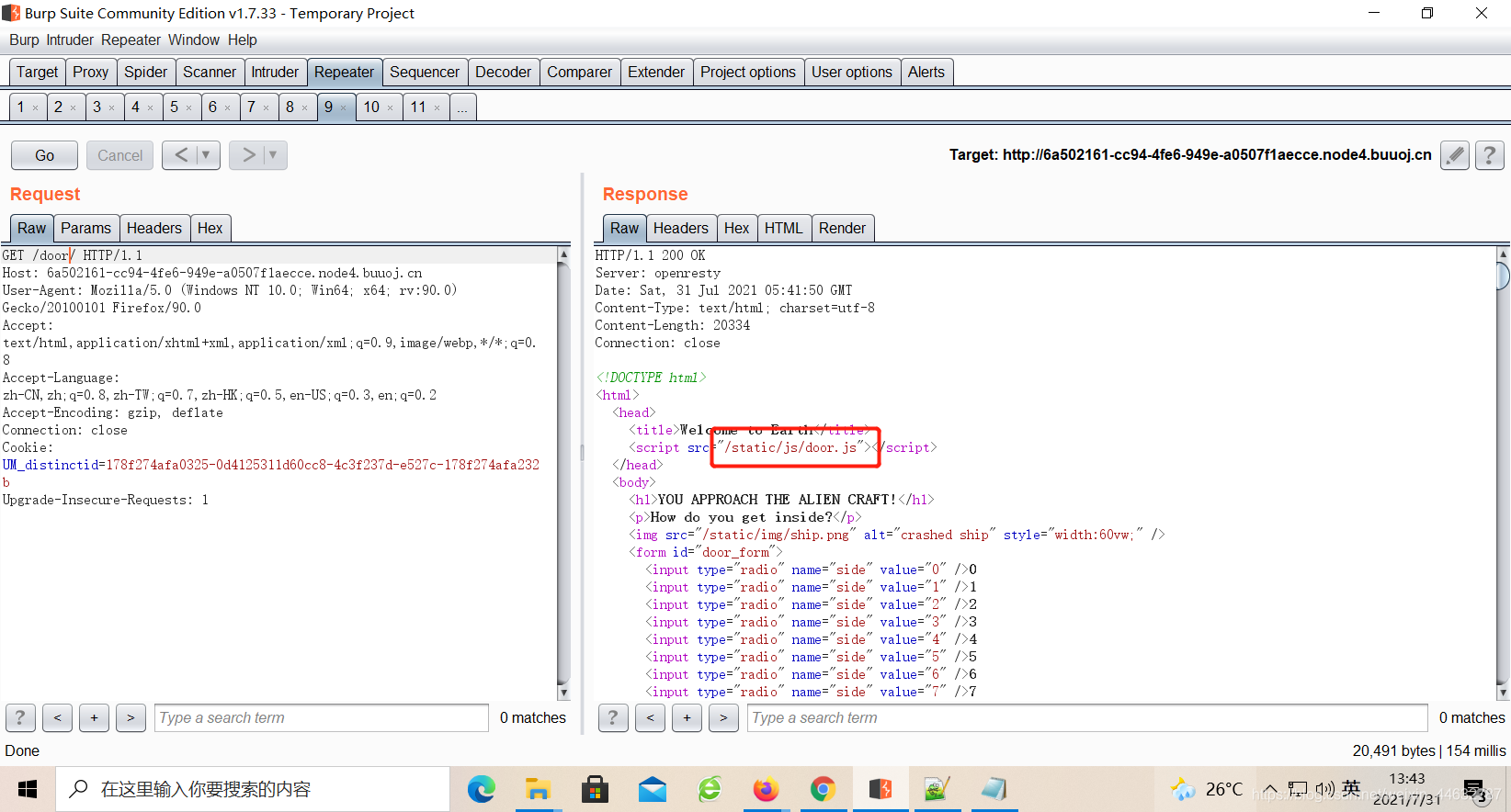The height and width of the screenshot is (812, 1511).
Task: Open the Extender tab
Action: [656, 72]
